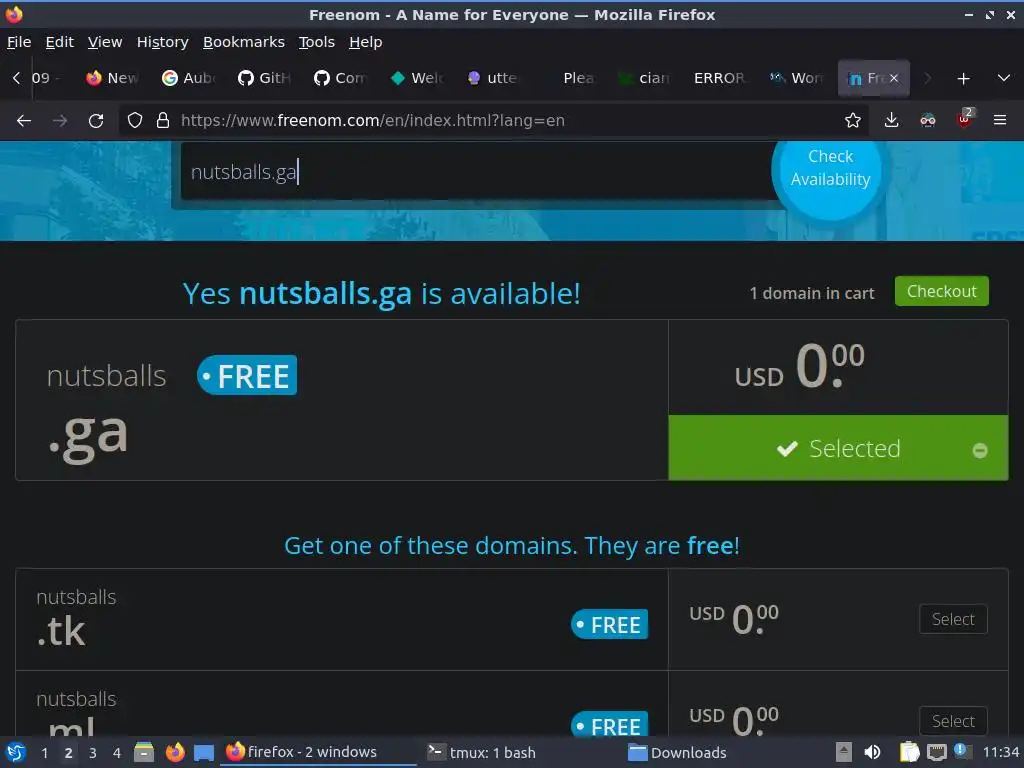This screenshot has width=1024, height=768.
Task: Switch to the New tab
Action: (112, 78)
